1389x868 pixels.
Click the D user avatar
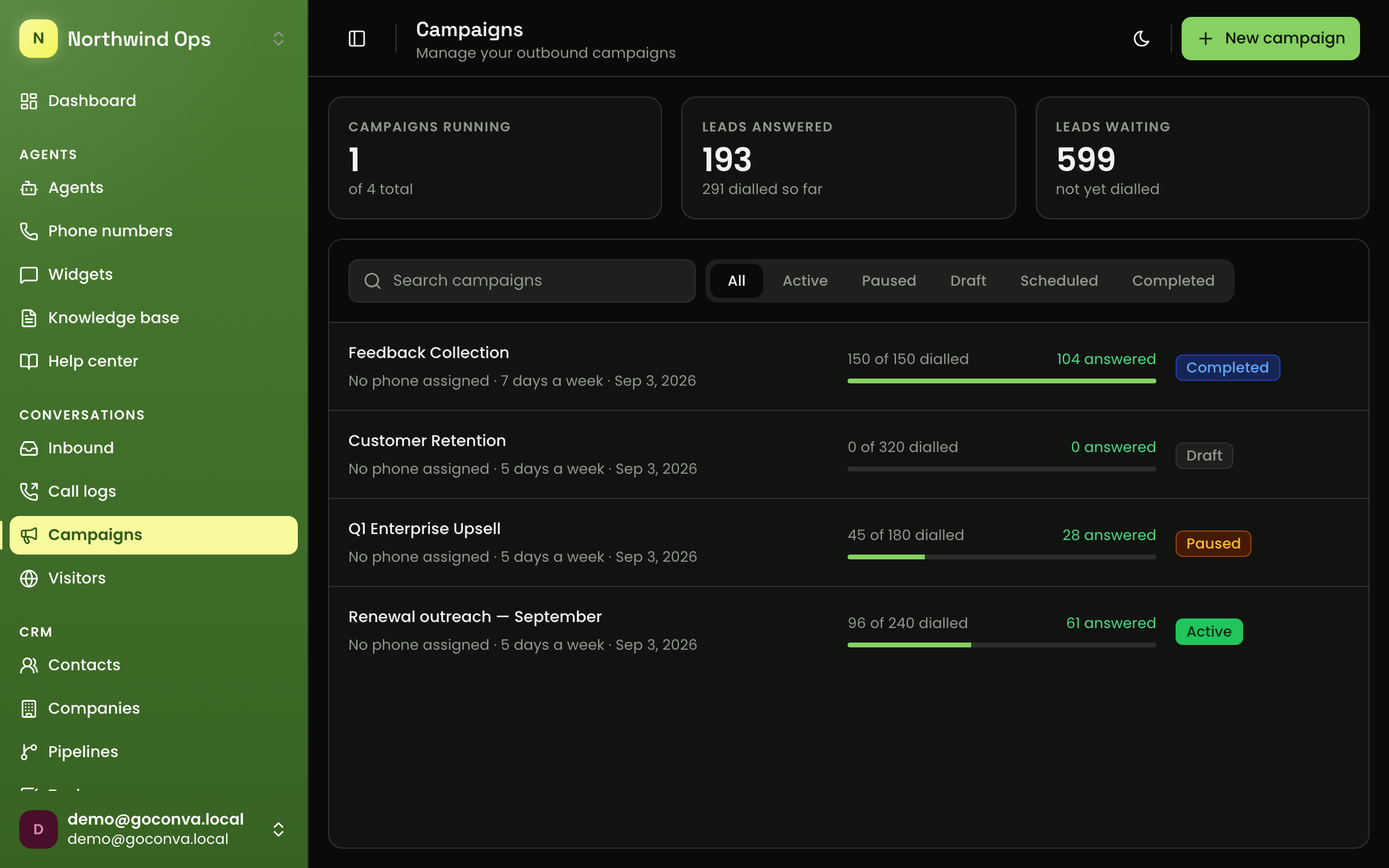39,829
